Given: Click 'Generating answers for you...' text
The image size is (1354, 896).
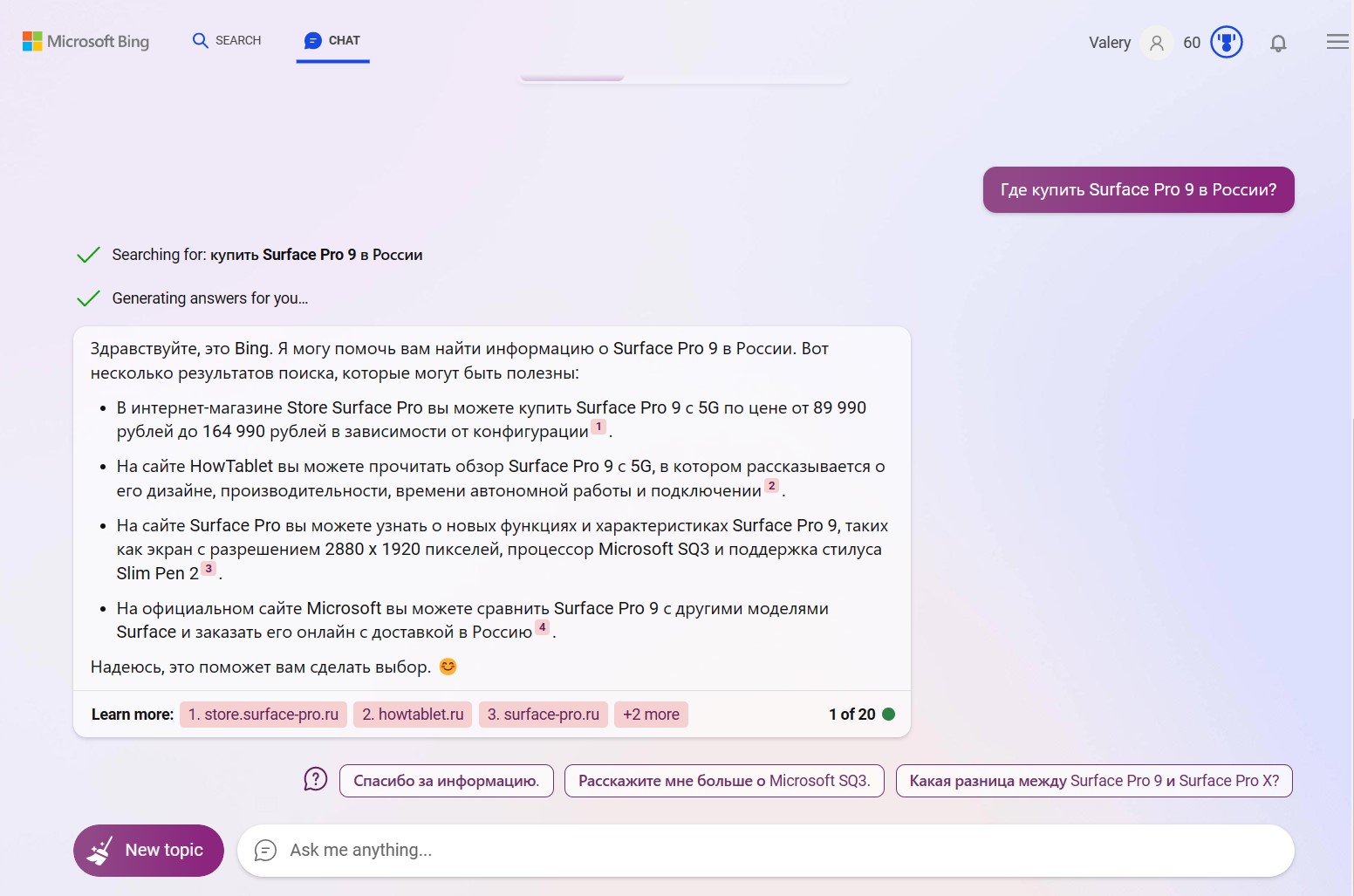Looking at the screenshot, I should click(x=210, y=298).
